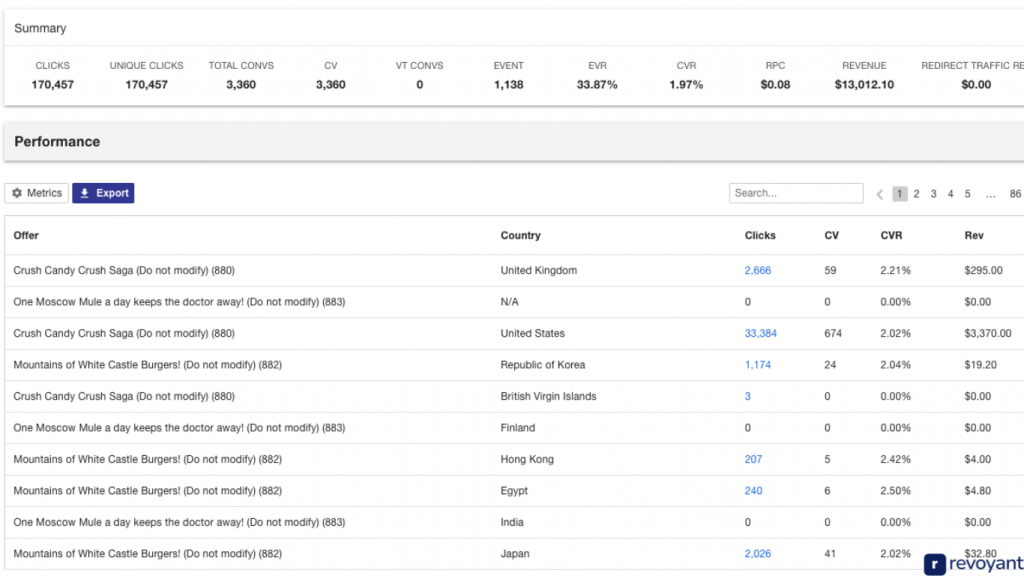Select the Republic of Korea cell
This screenshot has width=1024, height=576.
[x=543, y=364]
